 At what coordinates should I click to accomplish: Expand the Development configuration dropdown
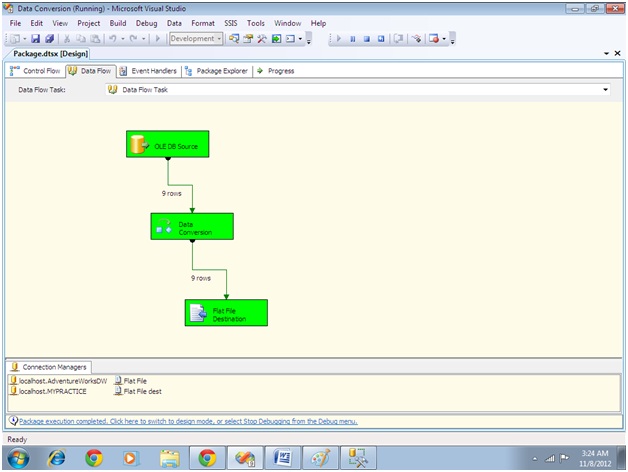219,39
